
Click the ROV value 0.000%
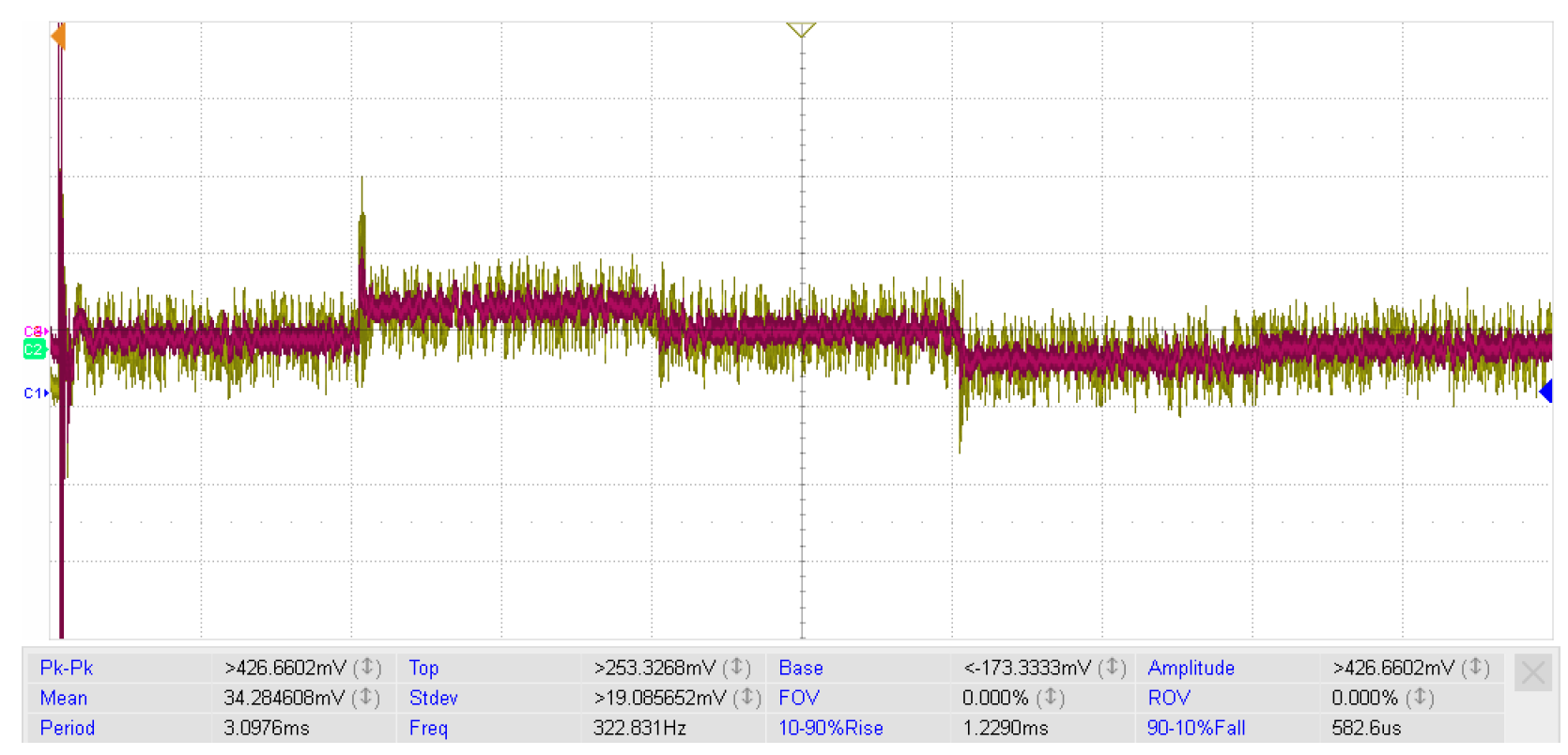(x=1364, y=698)
